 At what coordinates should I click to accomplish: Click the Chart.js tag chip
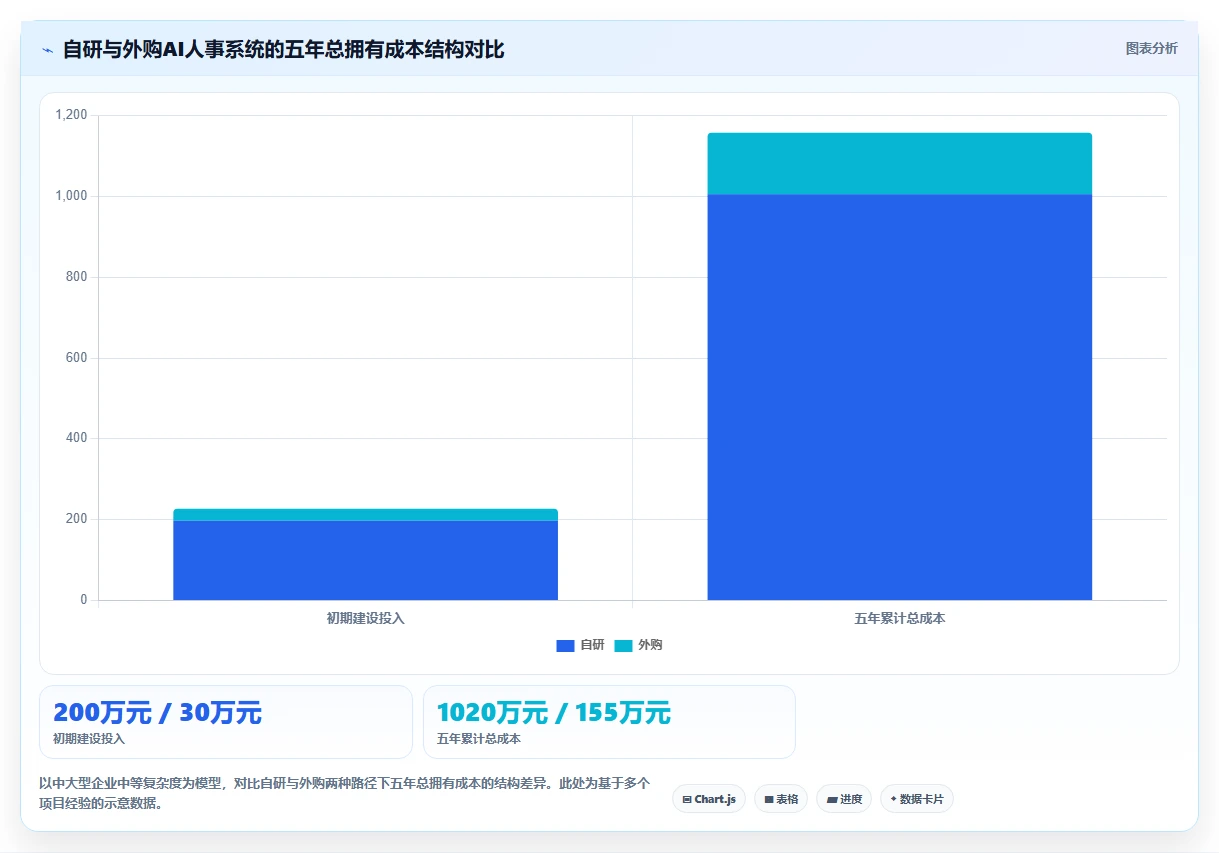(709, 799)
